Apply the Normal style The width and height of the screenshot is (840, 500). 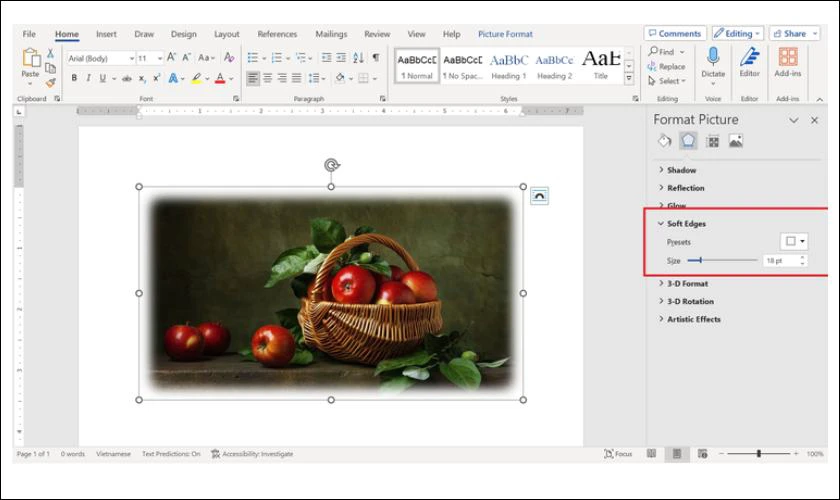click(417, 66)
